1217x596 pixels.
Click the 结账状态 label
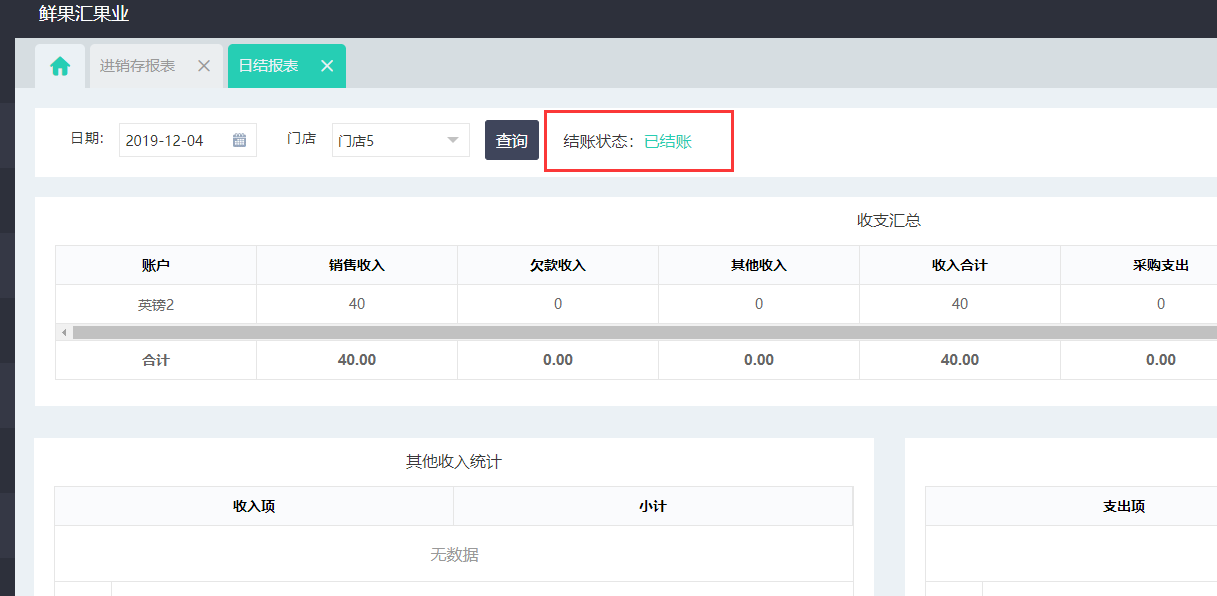599,141
